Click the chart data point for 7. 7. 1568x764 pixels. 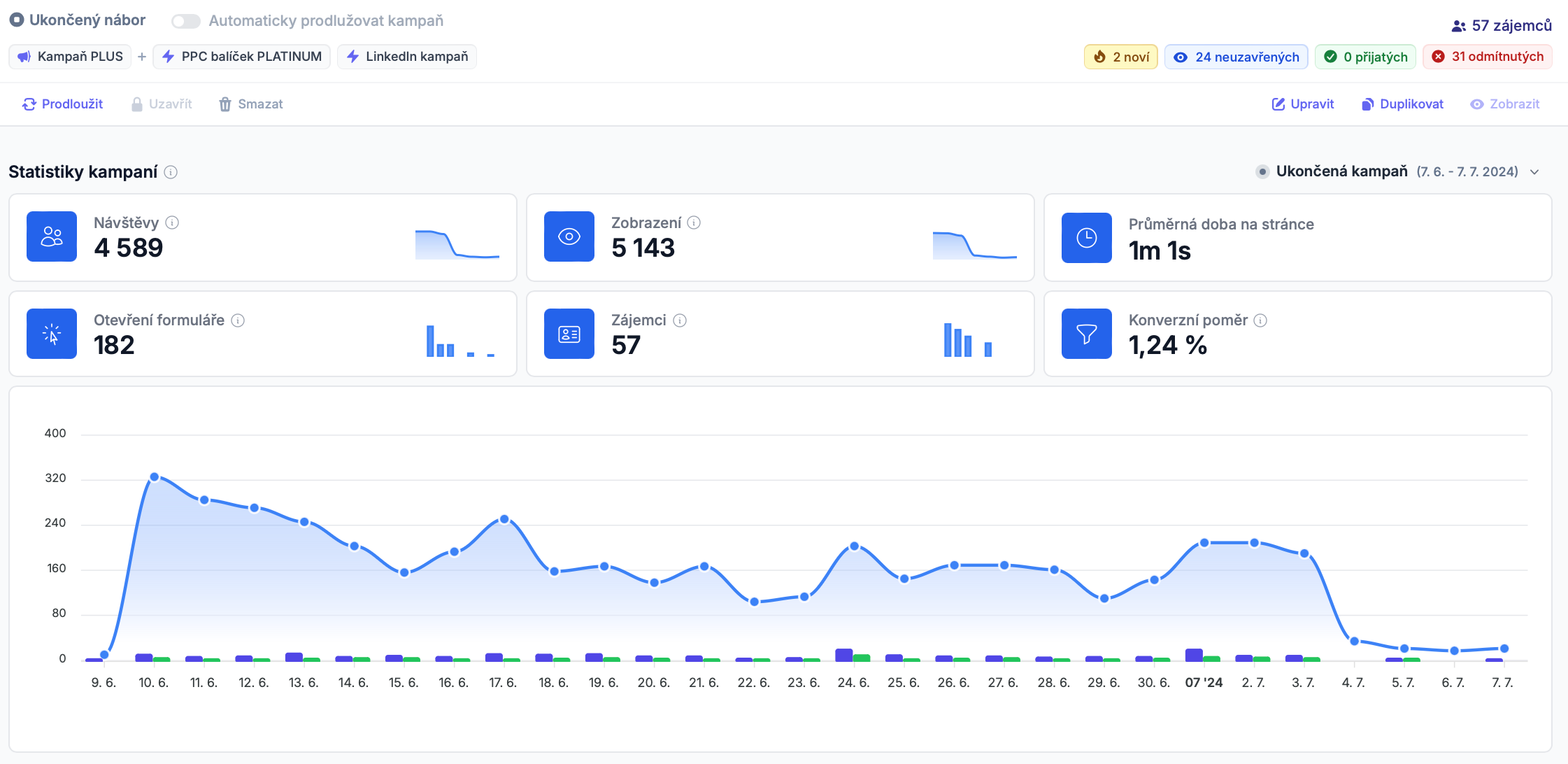1504,649
